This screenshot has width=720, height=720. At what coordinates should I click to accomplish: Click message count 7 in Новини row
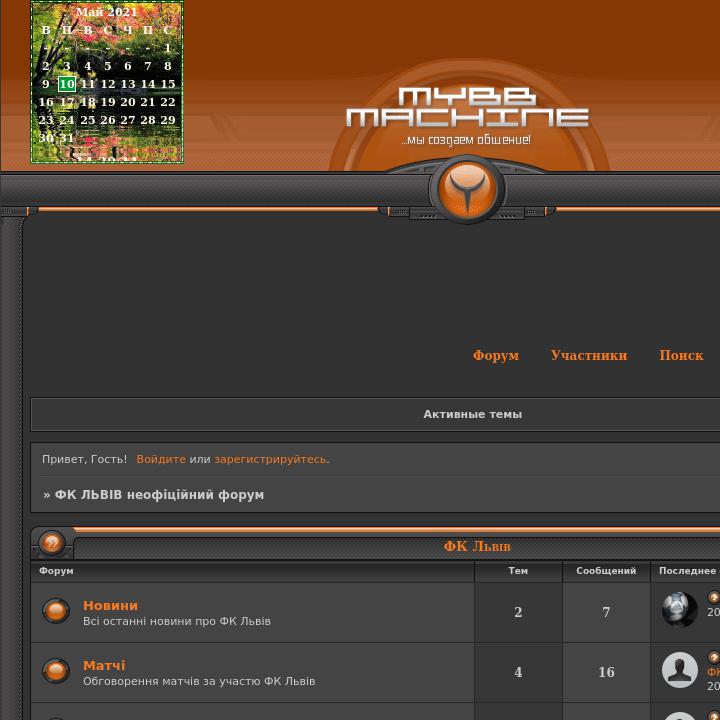coord(606,612)
